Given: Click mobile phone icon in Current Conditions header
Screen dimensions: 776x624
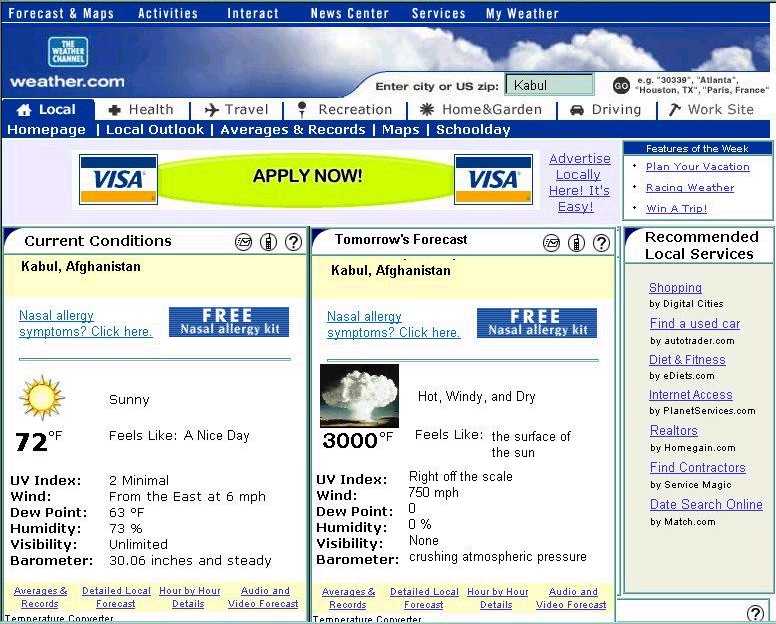Looking at the screenshot, I should point(268,242).
